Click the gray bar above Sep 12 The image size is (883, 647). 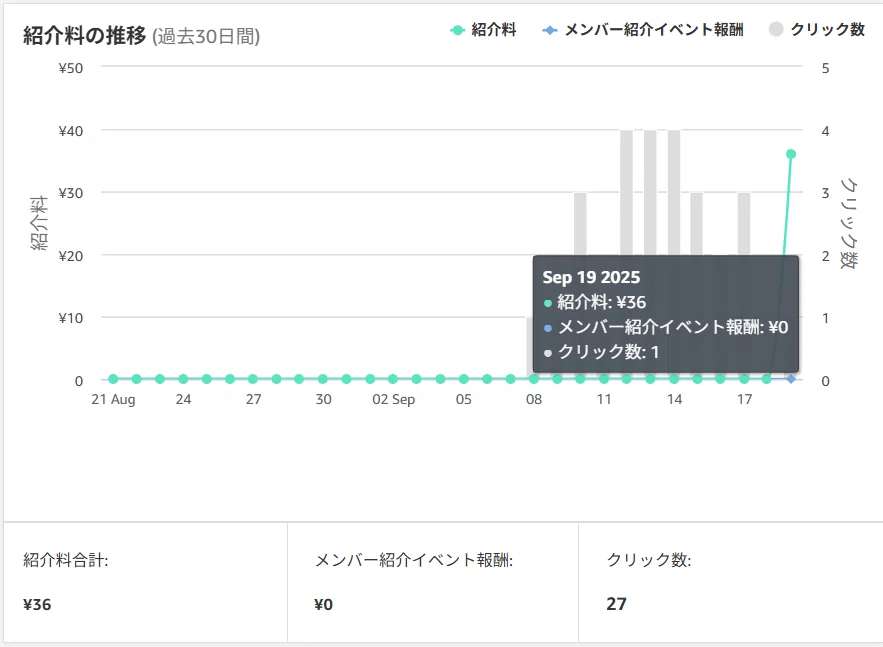(x=626, y=193)
